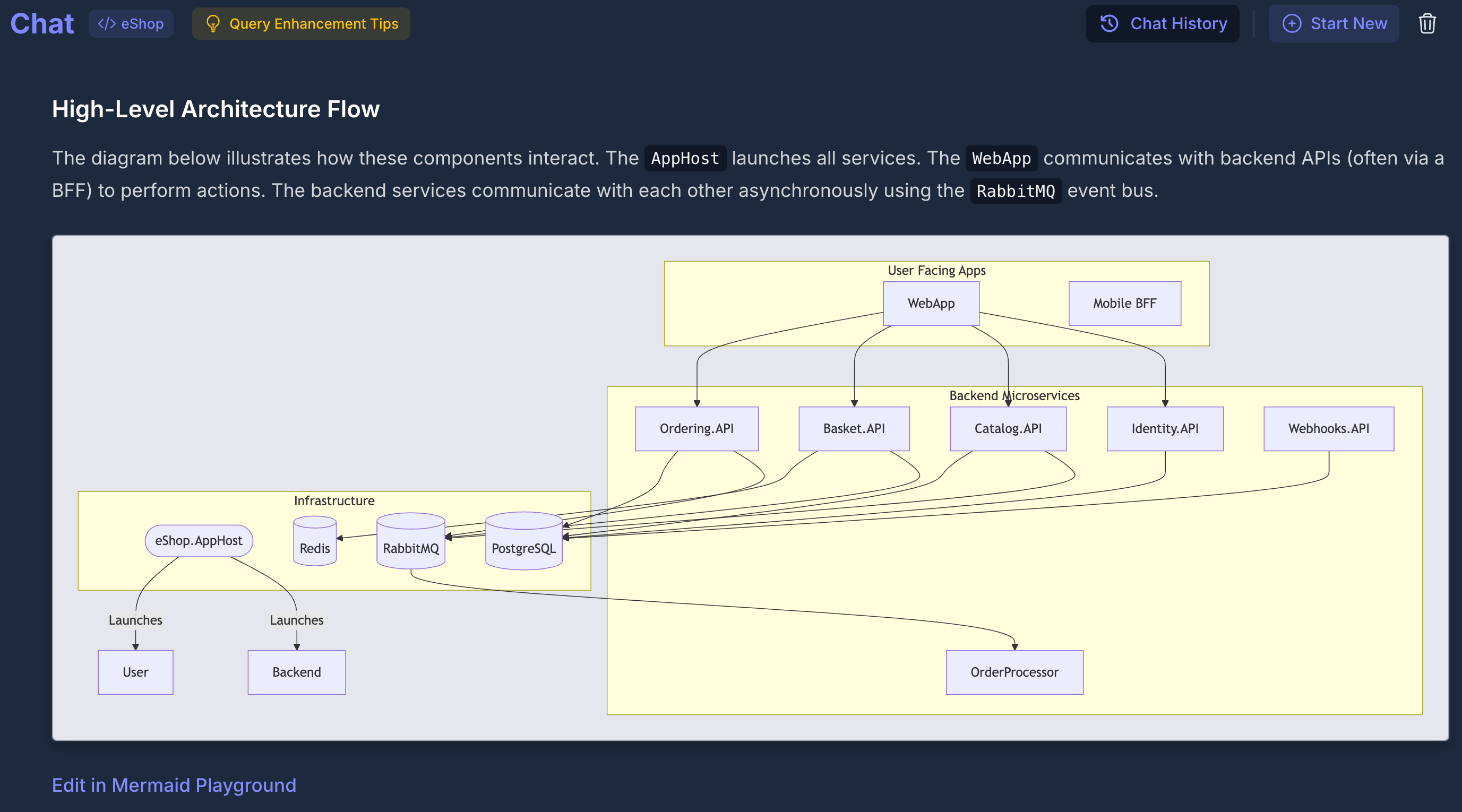Select the Ordering.API node
Viewport: 1462px width, 812px height.
(x=696, y=429)
